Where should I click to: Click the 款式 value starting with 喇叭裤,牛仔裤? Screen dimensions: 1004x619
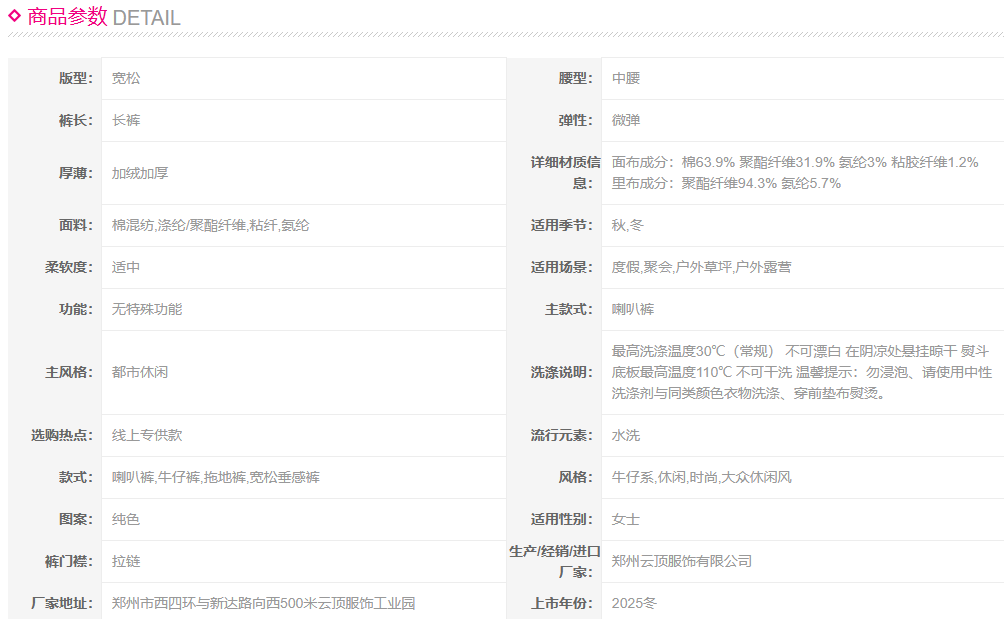[x=215, y=477]
